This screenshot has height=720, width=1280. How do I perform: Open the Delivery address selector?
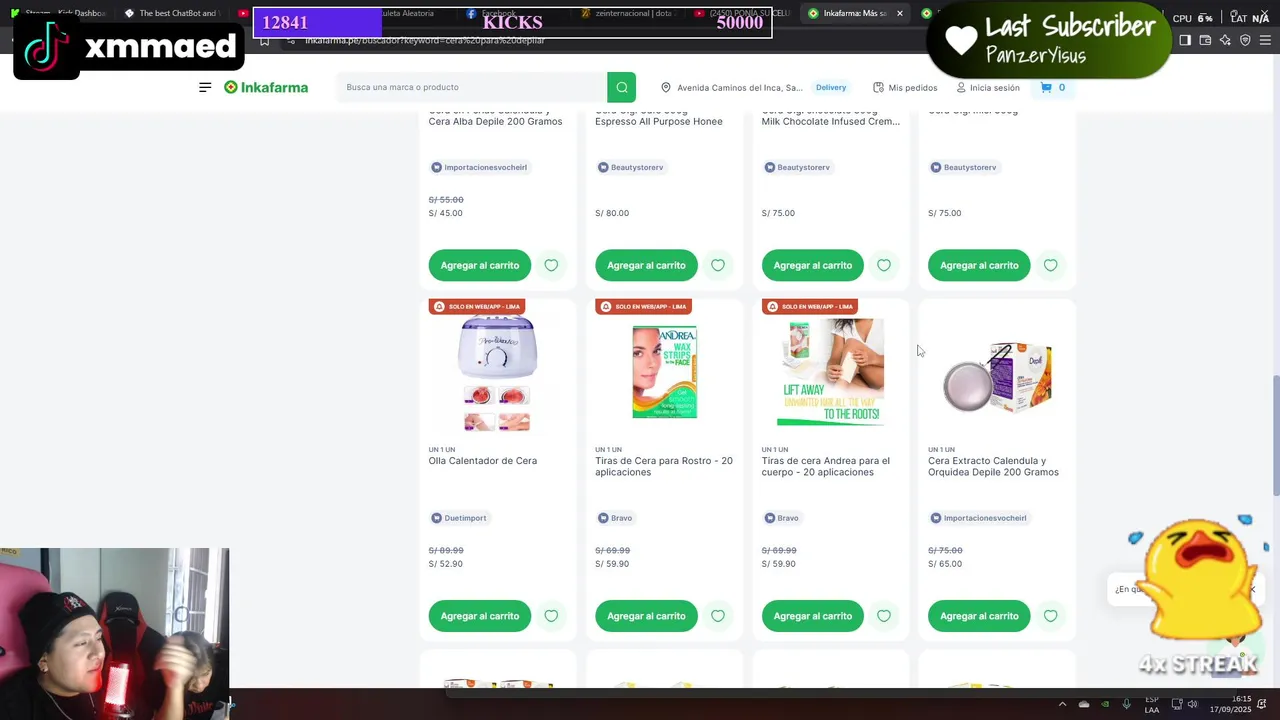[x=831, y=87]
